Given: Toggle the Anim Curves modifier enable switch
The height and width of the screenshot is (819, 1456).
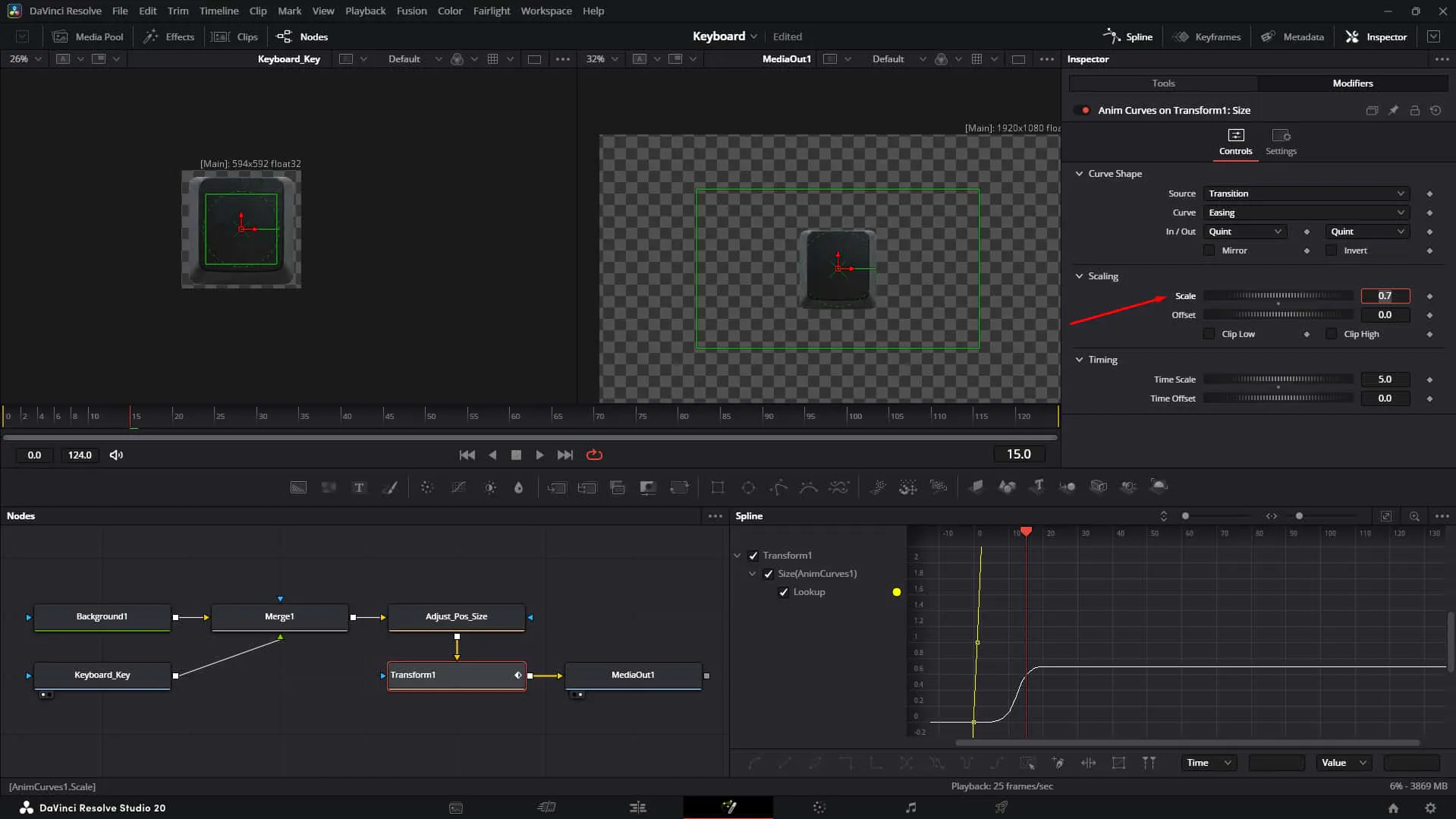Looking at the screenshot, I should pos(1083,110).
